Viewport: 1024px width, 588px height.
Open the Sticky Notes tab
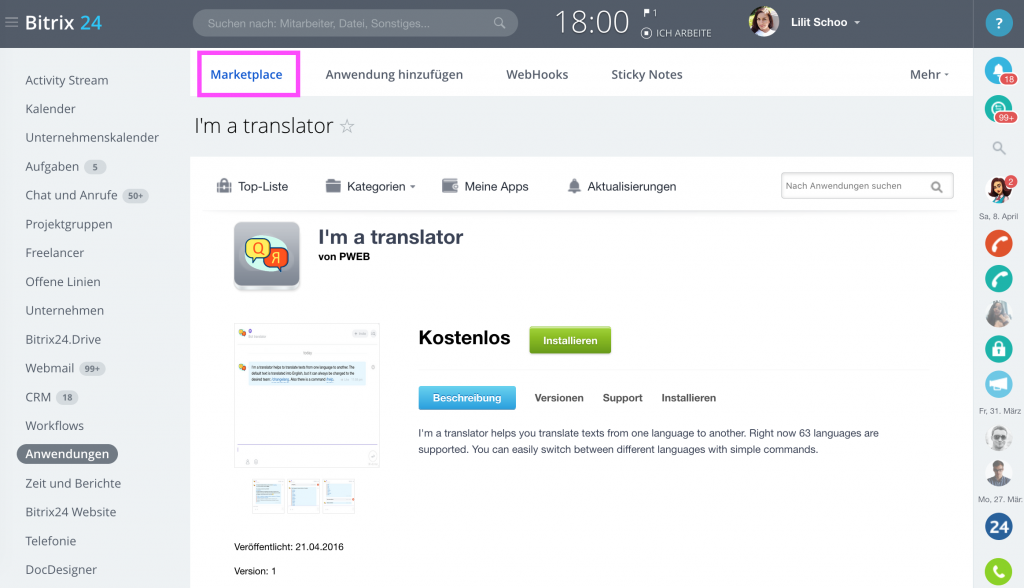coord(647,74)
